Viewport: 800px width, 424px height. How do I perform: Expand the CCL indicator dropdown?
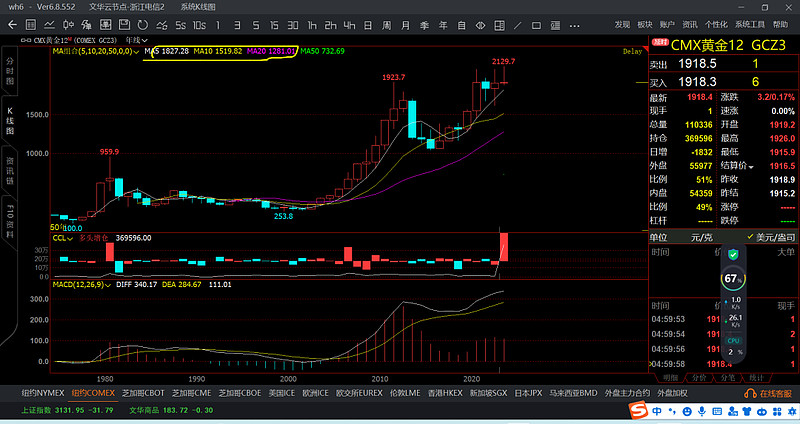tap(63, 238)
